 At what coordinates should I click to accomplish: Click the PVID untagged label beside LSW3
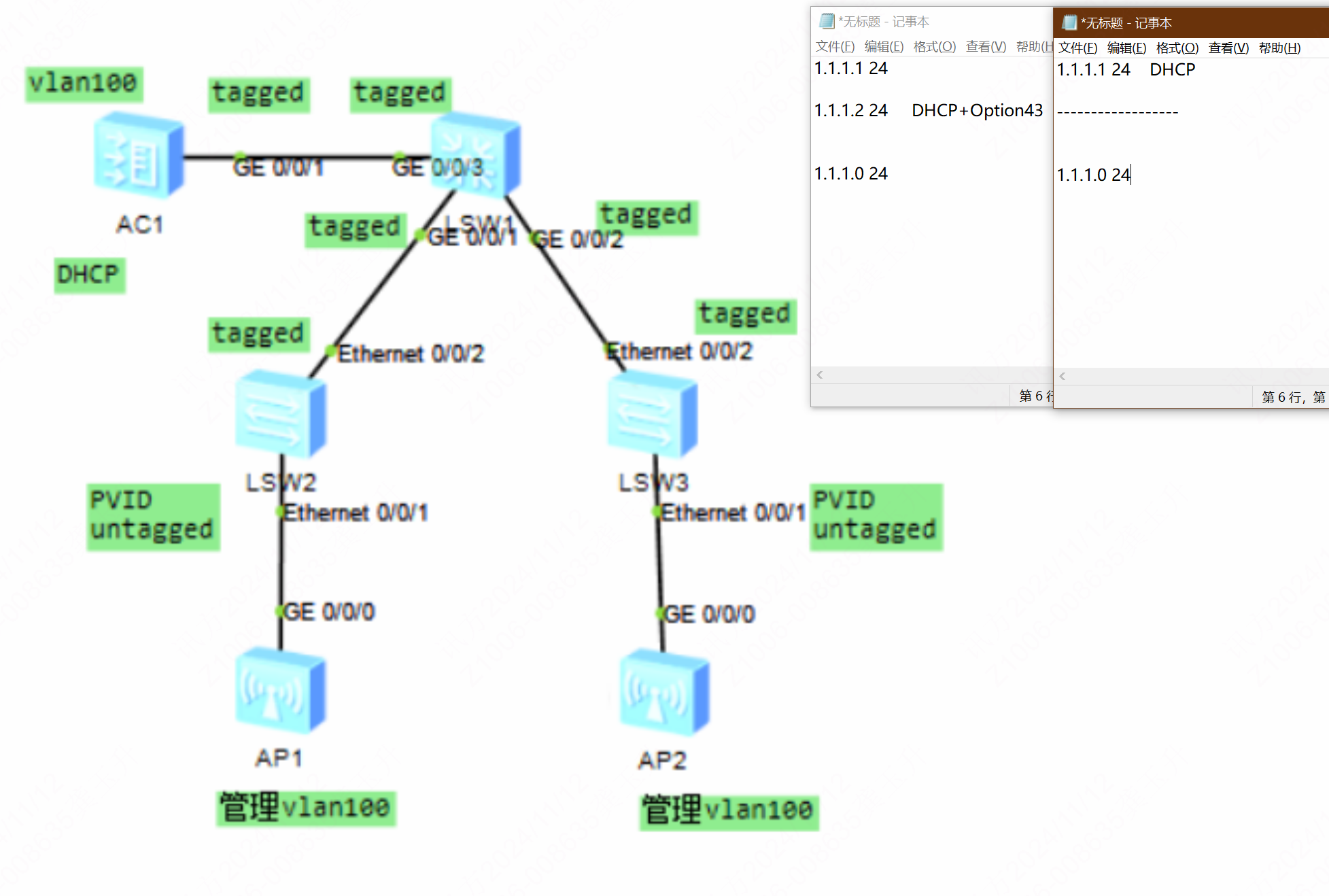876,517
